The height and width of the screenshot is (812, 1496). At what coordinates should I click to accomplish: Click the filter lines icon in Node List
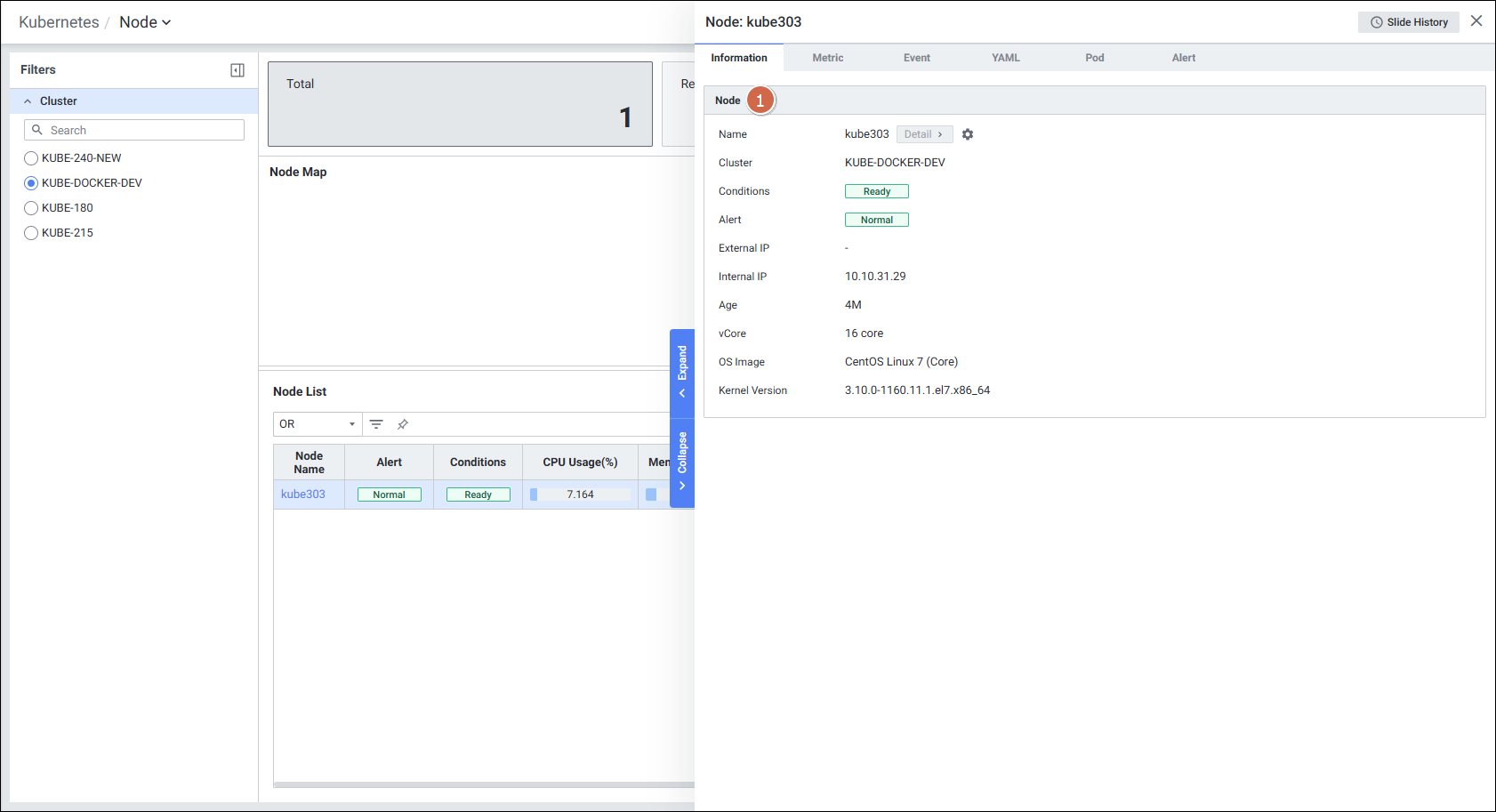pos(376,424)
